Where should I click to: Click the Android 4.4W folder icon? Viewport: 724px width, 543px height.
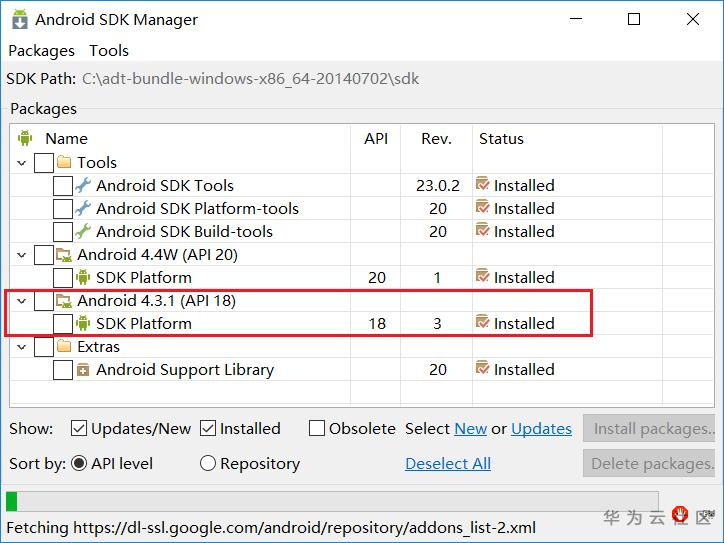point(64,254)
